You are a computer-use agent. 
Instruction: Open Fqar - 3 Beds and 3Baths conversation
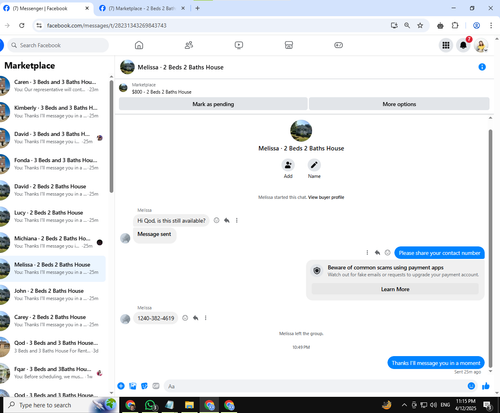point(53,373)
